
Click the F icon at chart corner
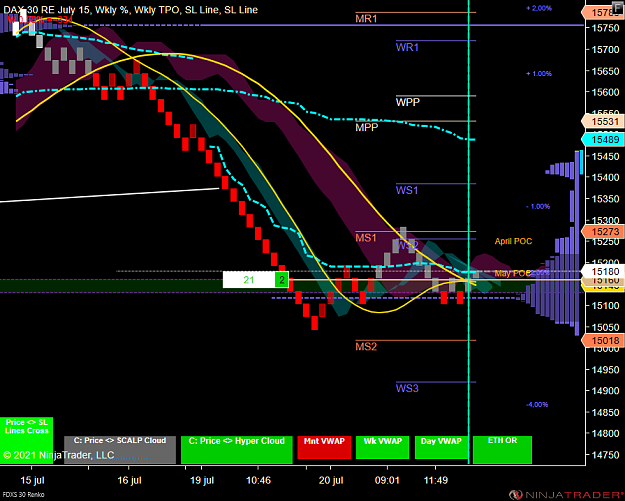pyautogui.click(x=619, y=10)
